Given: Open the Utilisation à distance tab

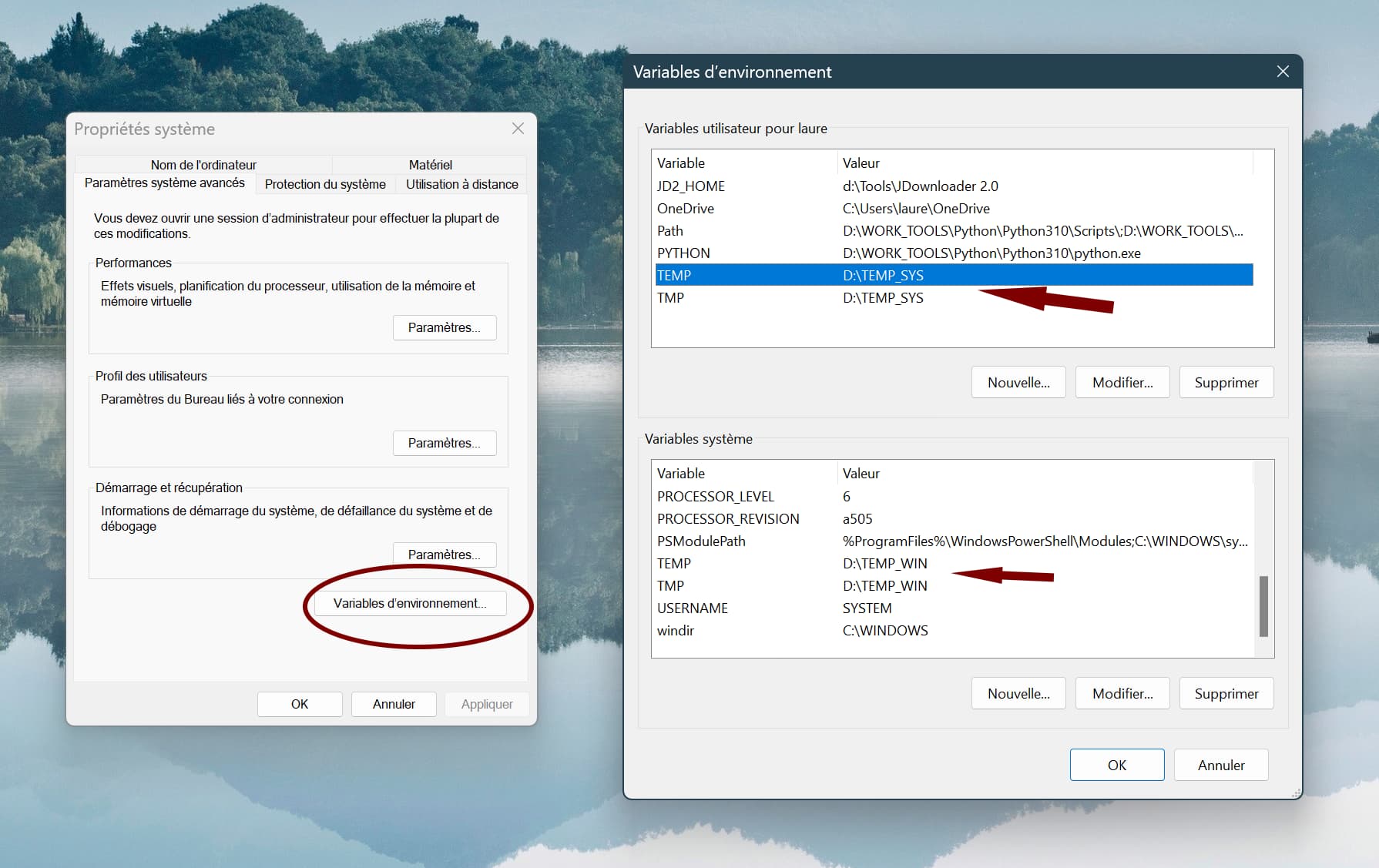Looking at the screenshot, I should [461, 184].
